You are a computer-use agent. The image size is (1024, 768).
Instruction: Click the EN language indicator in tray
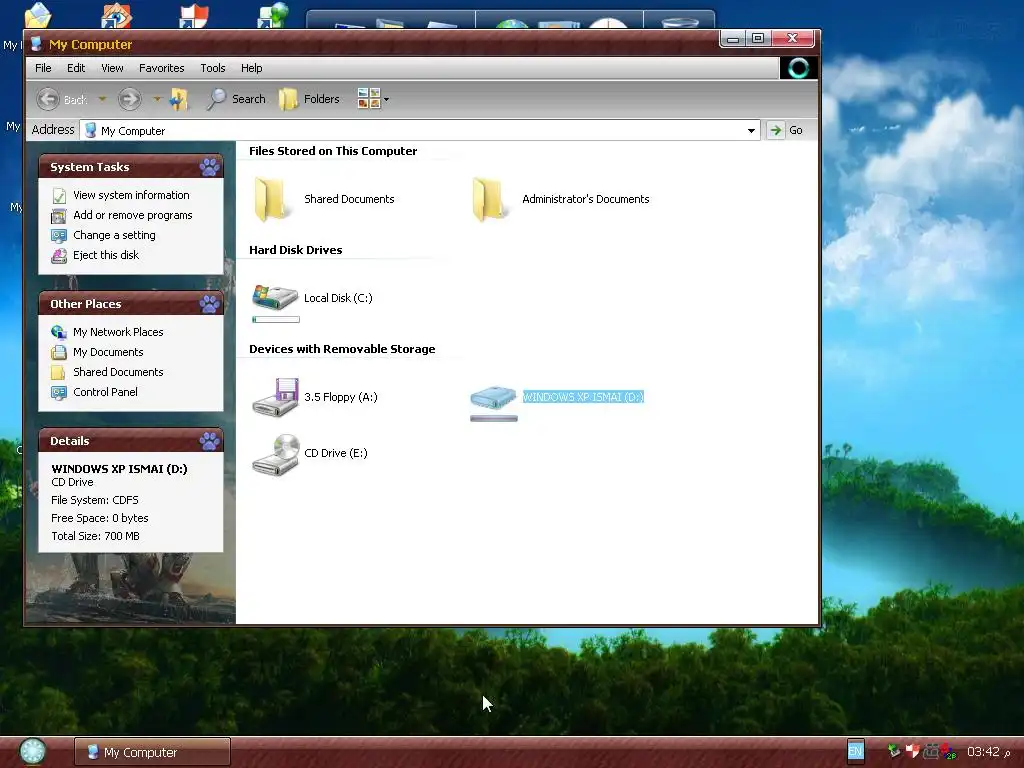856,751
